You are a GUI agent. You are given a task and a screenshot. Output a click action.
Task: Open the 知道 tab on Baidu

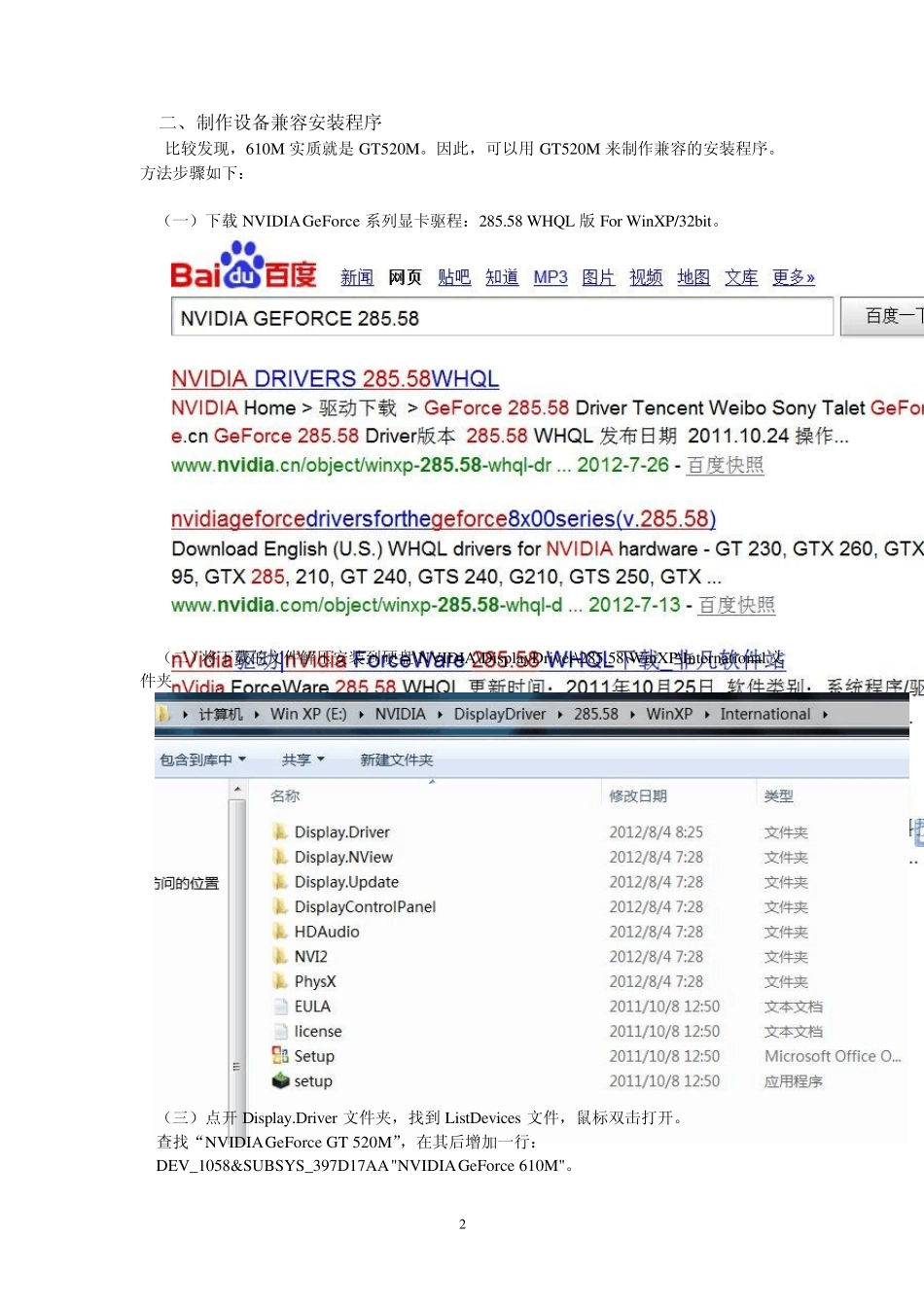(x=502, y=277)
